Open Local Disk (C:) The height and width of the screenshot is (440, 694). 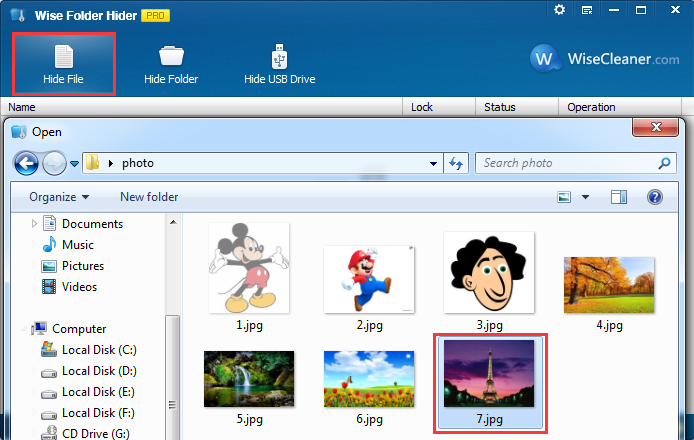pyautogui.click(x=99, y=350)
